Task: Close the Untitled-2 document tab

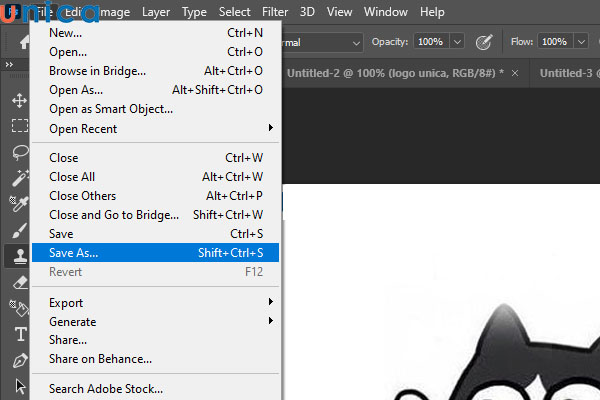Action: pyautogui.click(x=515, y=74)
